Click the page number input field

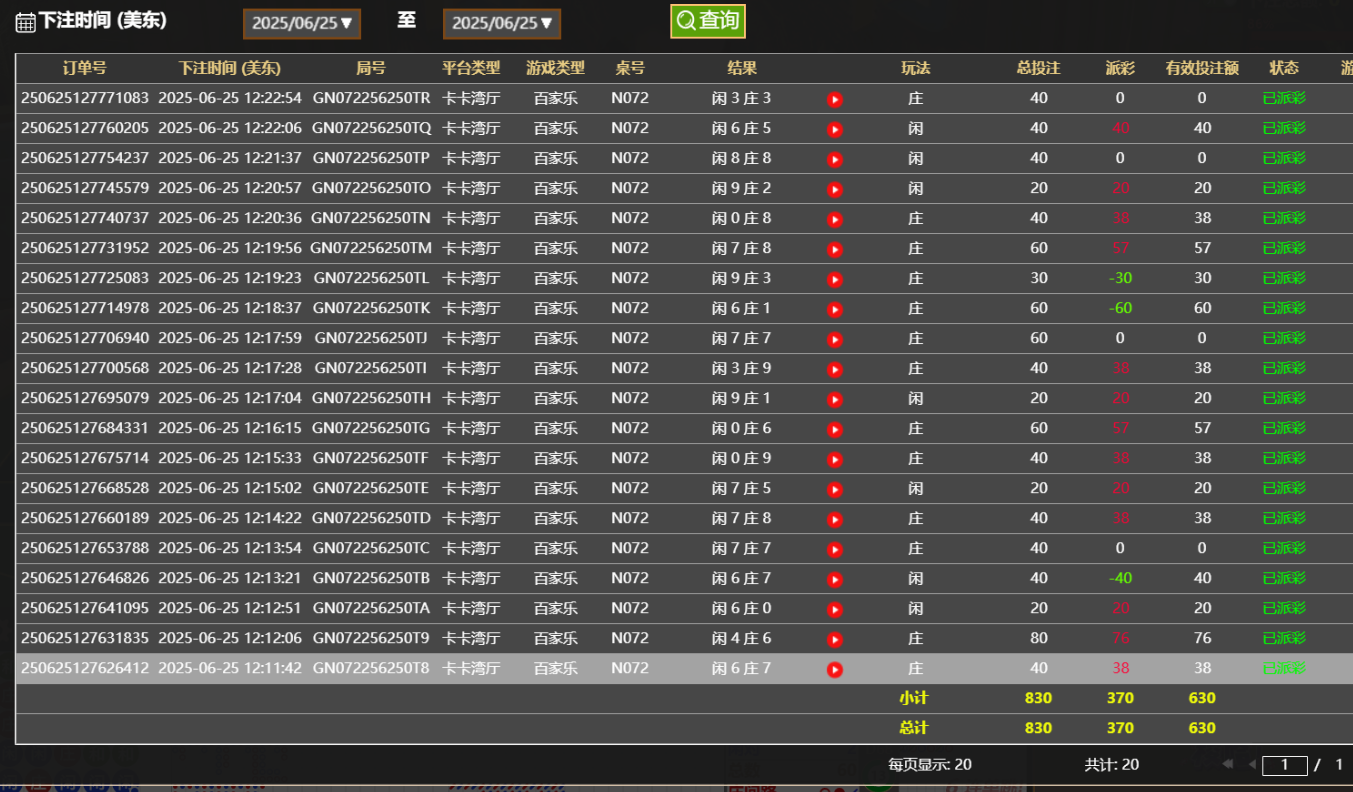tap(1284, 765)
